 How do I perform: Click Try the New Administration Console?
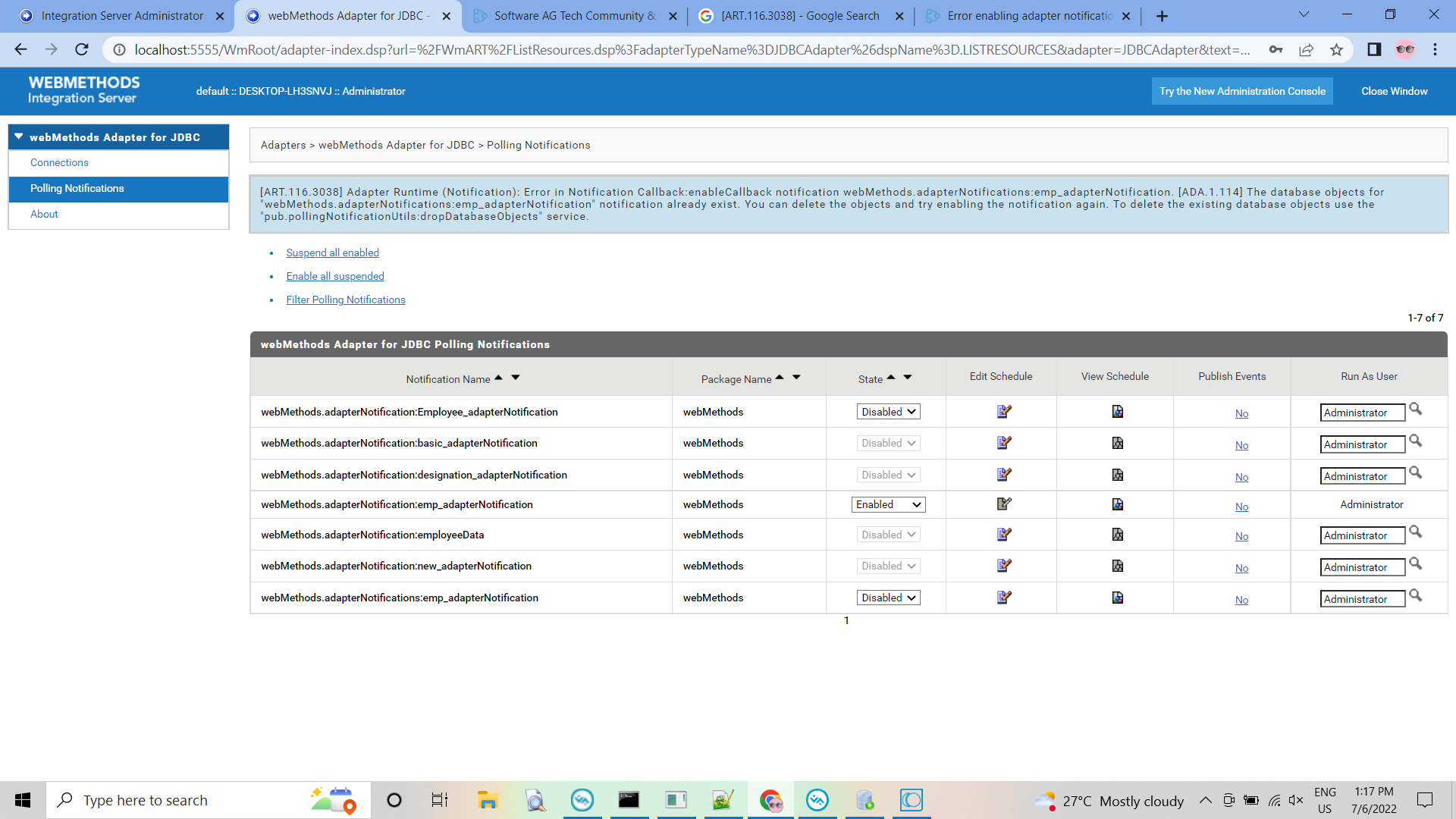click(x=1242, y=91)
